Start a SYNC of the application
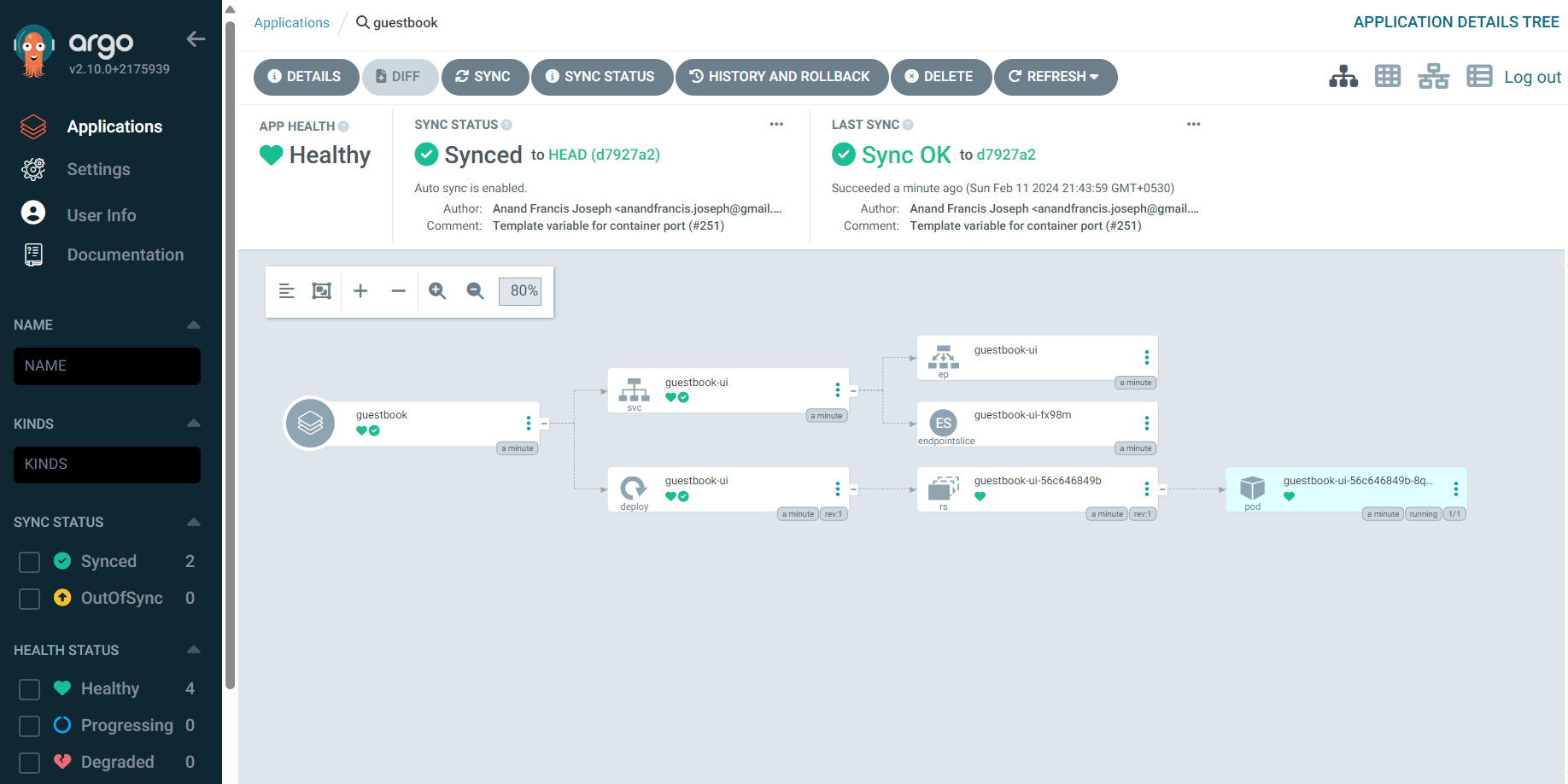This screenshot has height=784, width=1568. tap(484, 77)
